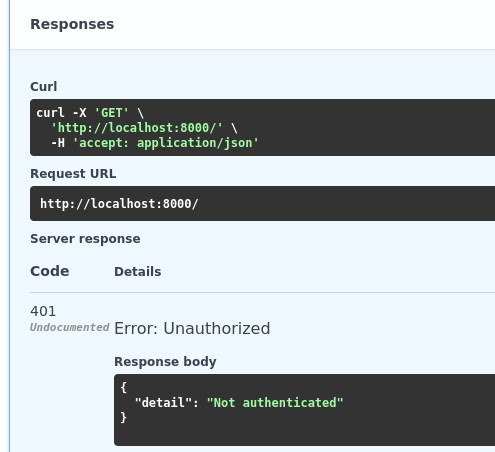Click the Details column header
495x452 pixels.
[138, 272]
